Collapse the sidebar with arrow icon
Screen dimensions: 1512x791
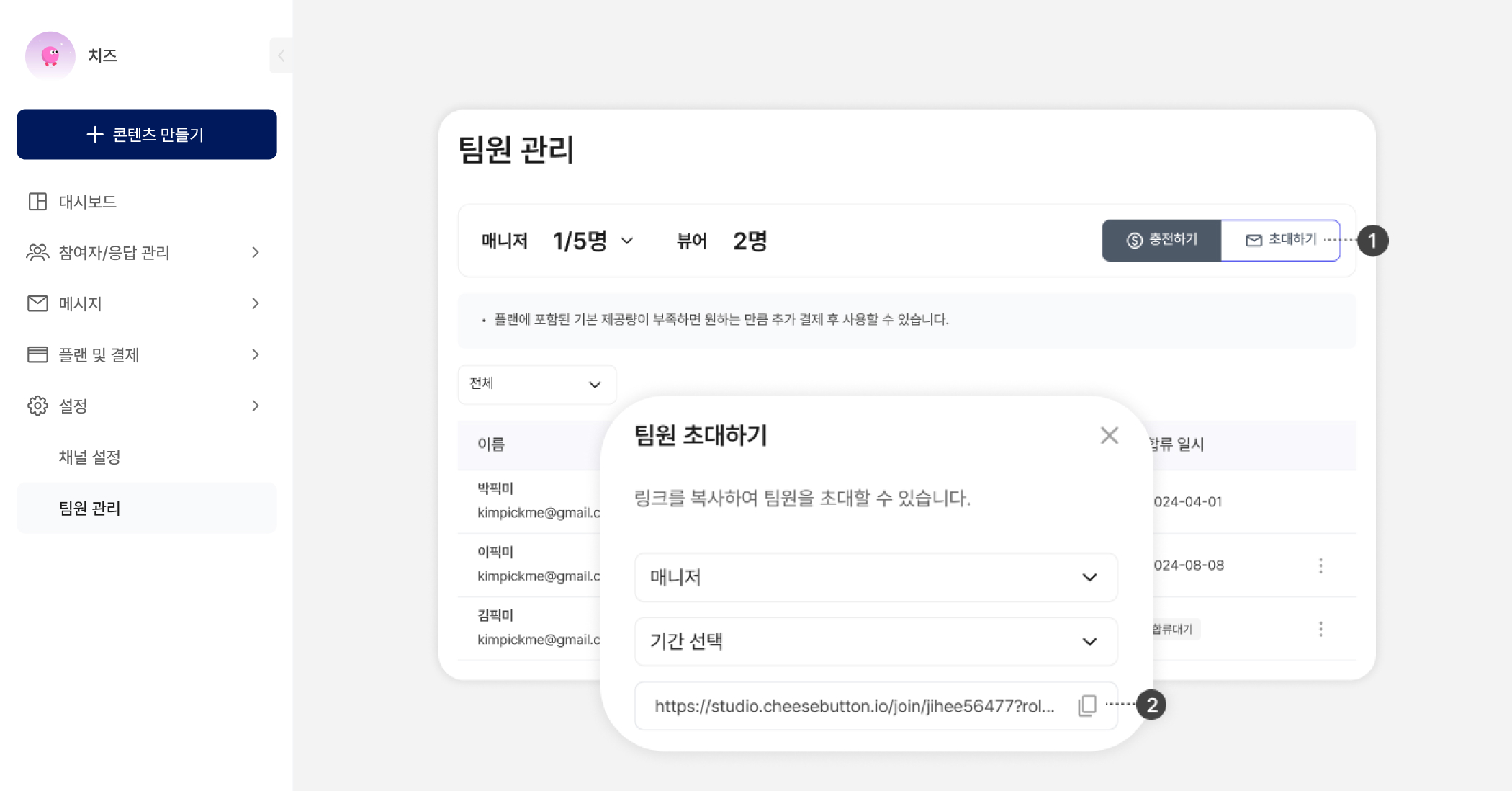click(282, 55)
